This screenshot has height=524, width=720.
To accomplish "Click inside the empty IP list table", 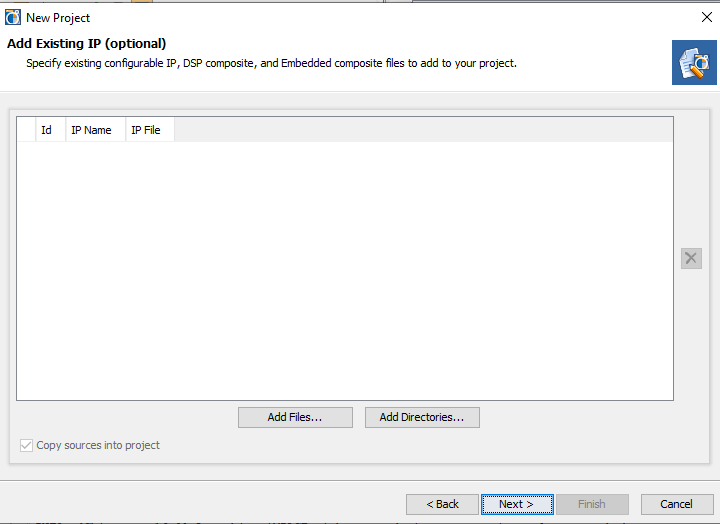I will tap(344, 270).
